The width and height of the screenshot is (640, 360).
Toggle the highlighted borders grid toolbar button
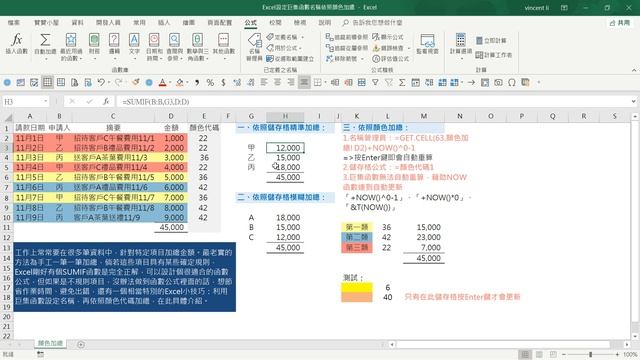click(x=47, y=82)
